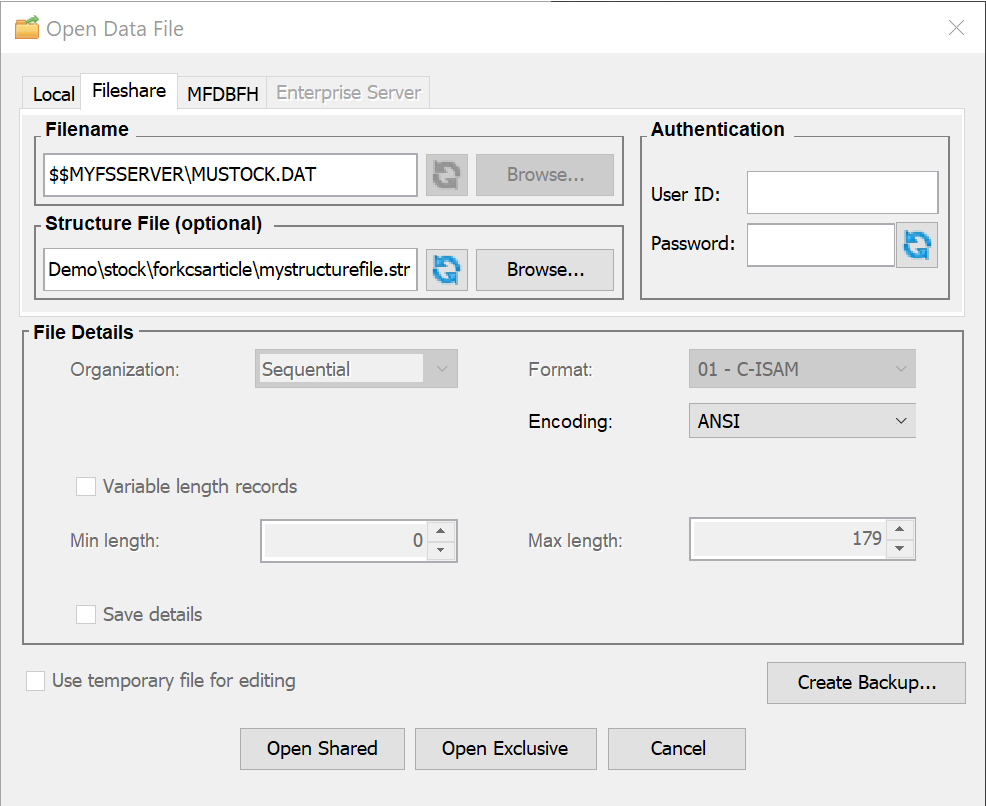Click Open Exclusive
Screen dimensions: 986x806
(x=505, y=748)
